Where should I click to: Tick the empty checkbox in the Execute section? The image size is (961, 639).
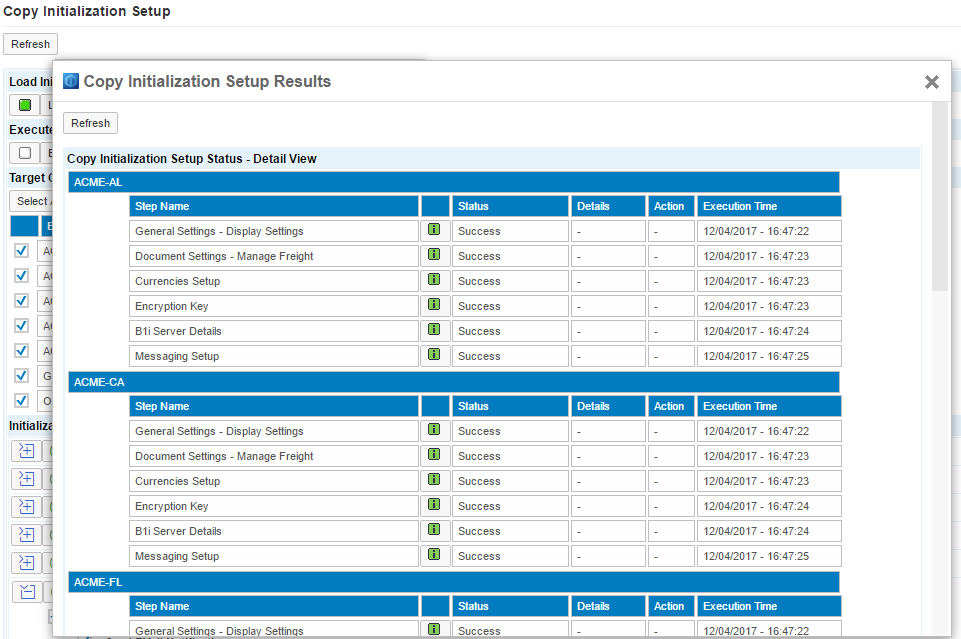(x=25, y=153)
